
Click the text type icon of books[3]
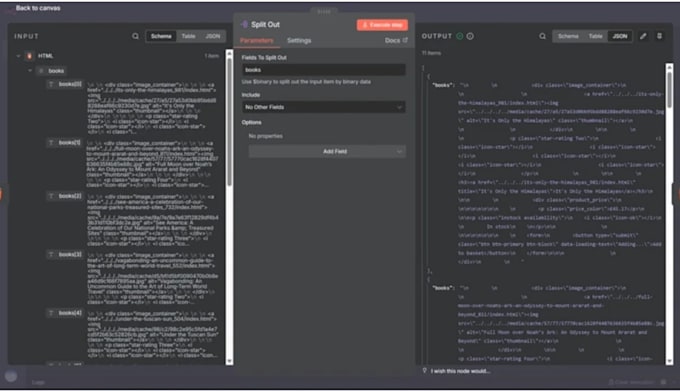(x=51, y=254)
